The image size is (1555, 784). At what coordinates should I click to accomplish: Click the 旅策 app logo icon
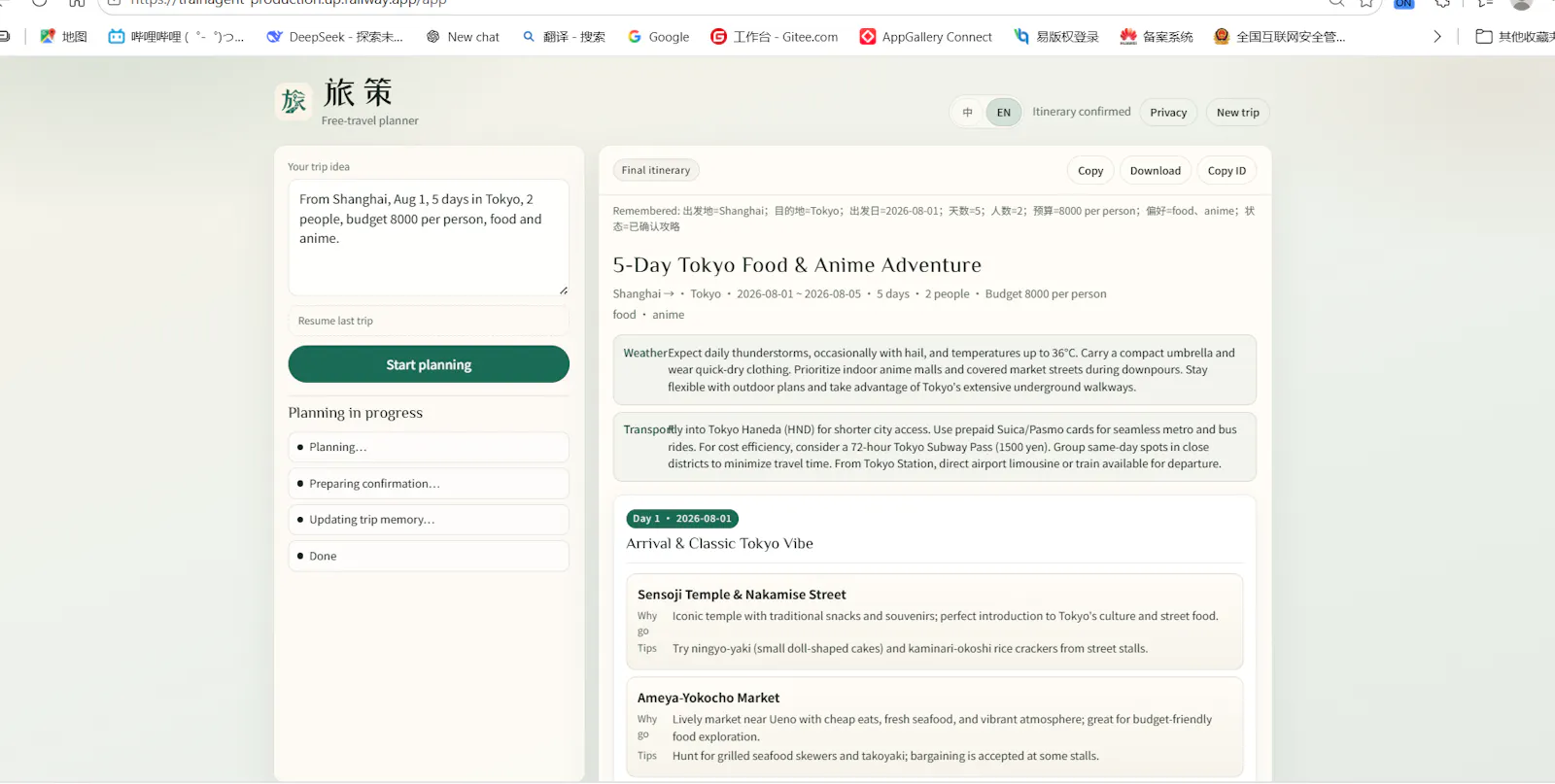coord(294,101)
